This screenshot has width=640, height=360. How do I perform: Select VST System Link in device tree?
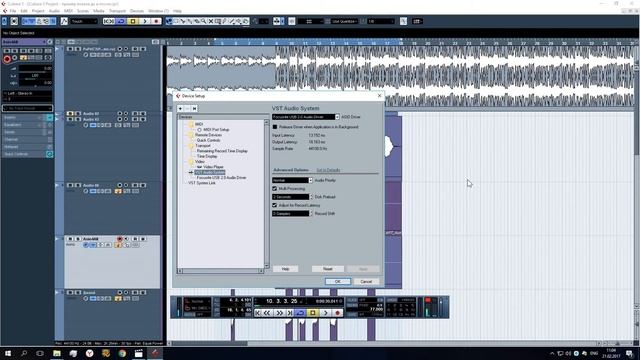point(202,183)
